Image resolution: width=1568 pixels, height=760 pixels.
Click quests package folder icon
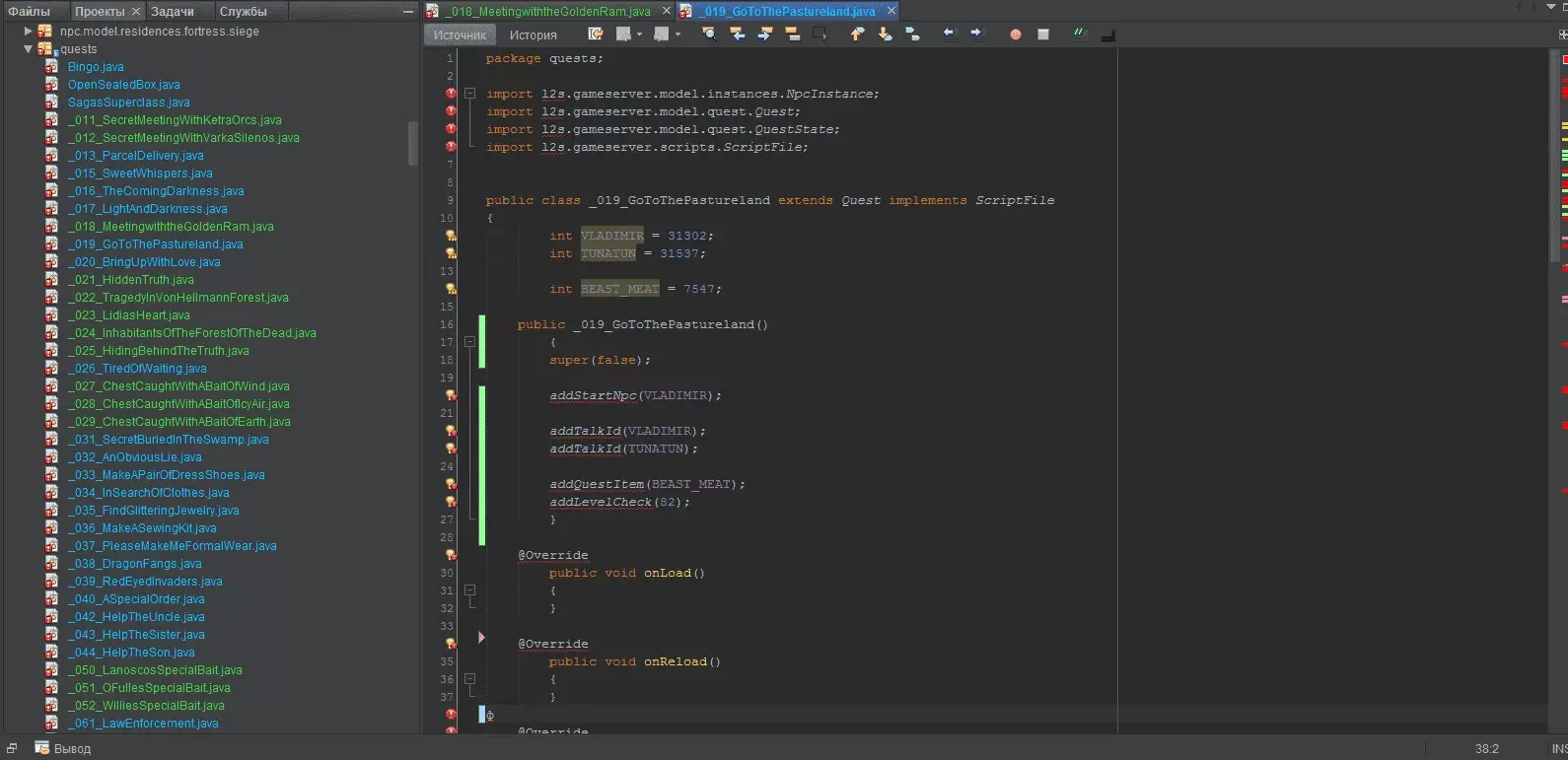45,49
